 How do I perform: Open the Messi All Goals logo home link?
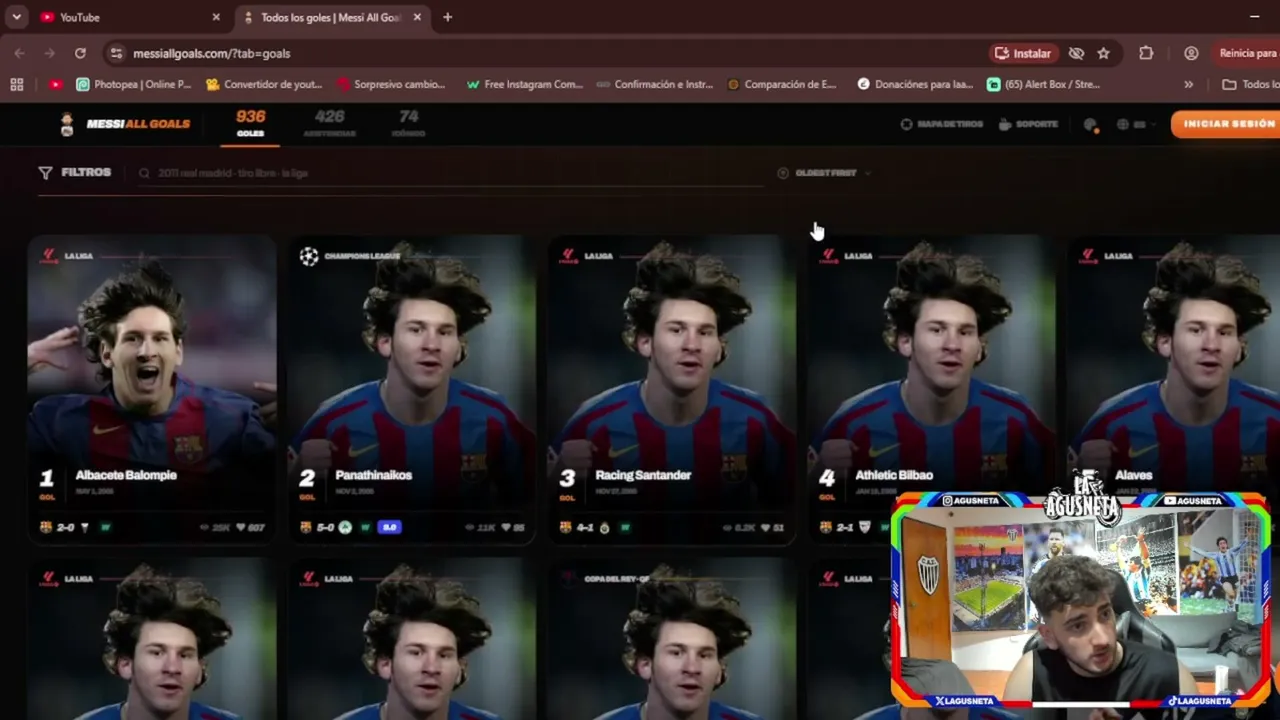124,124
